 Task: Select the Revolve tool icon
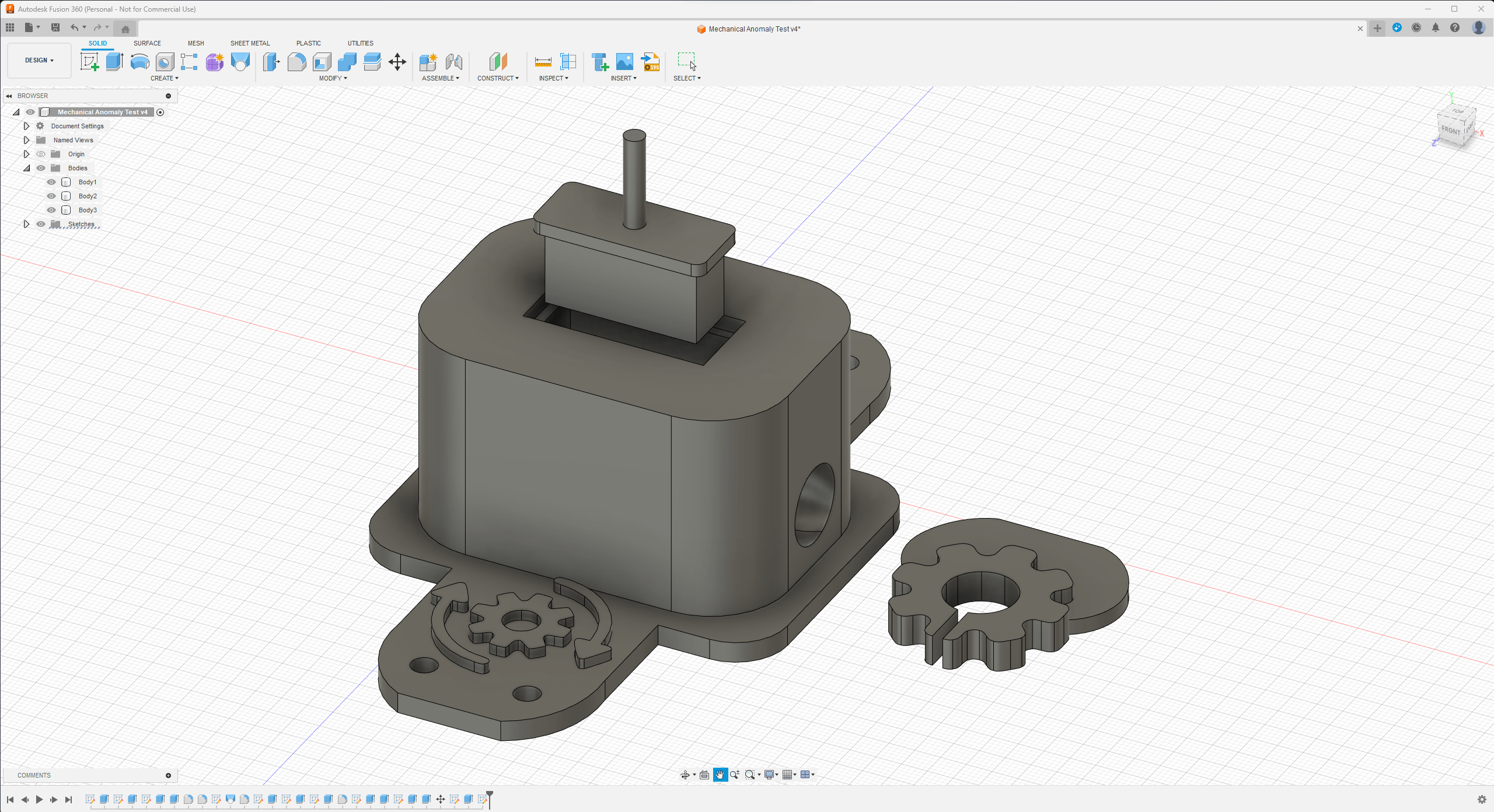139,62
